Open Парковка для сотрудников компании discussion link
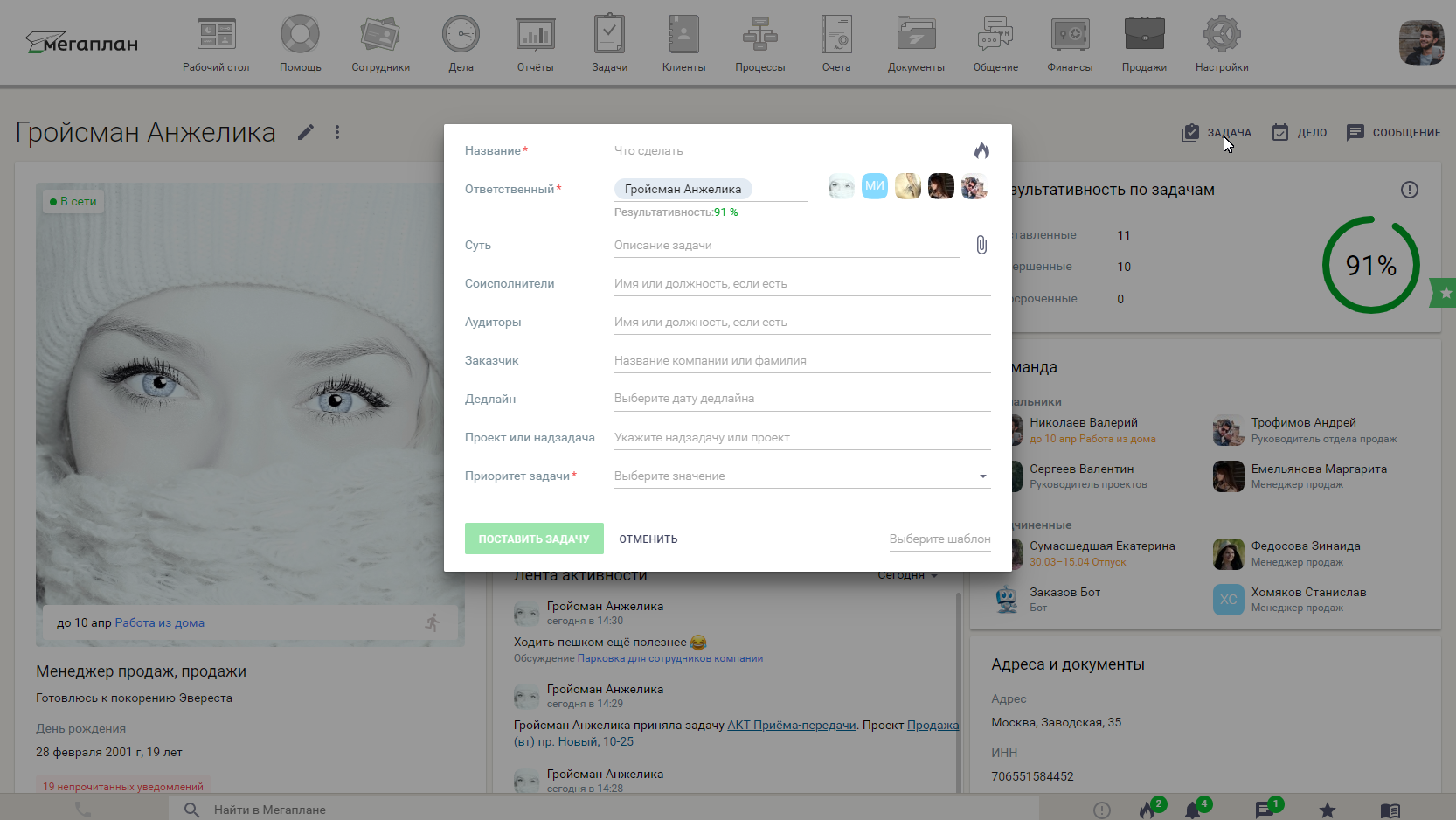The width and height of the screenshot is (1456, 820). click(670, 658)
